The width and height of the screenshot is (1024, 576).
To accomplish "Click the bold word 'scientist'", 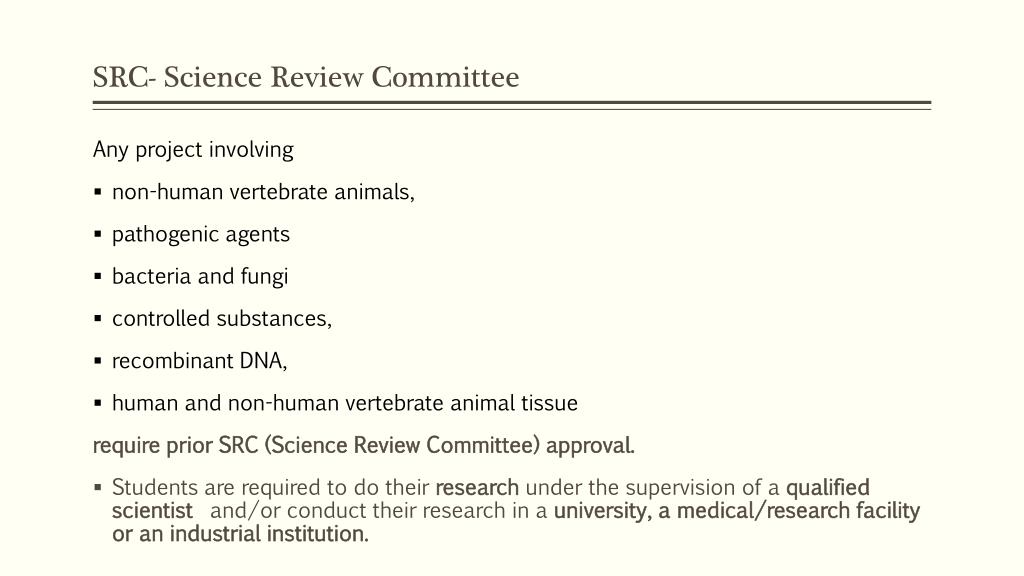I will pos(152,511).
